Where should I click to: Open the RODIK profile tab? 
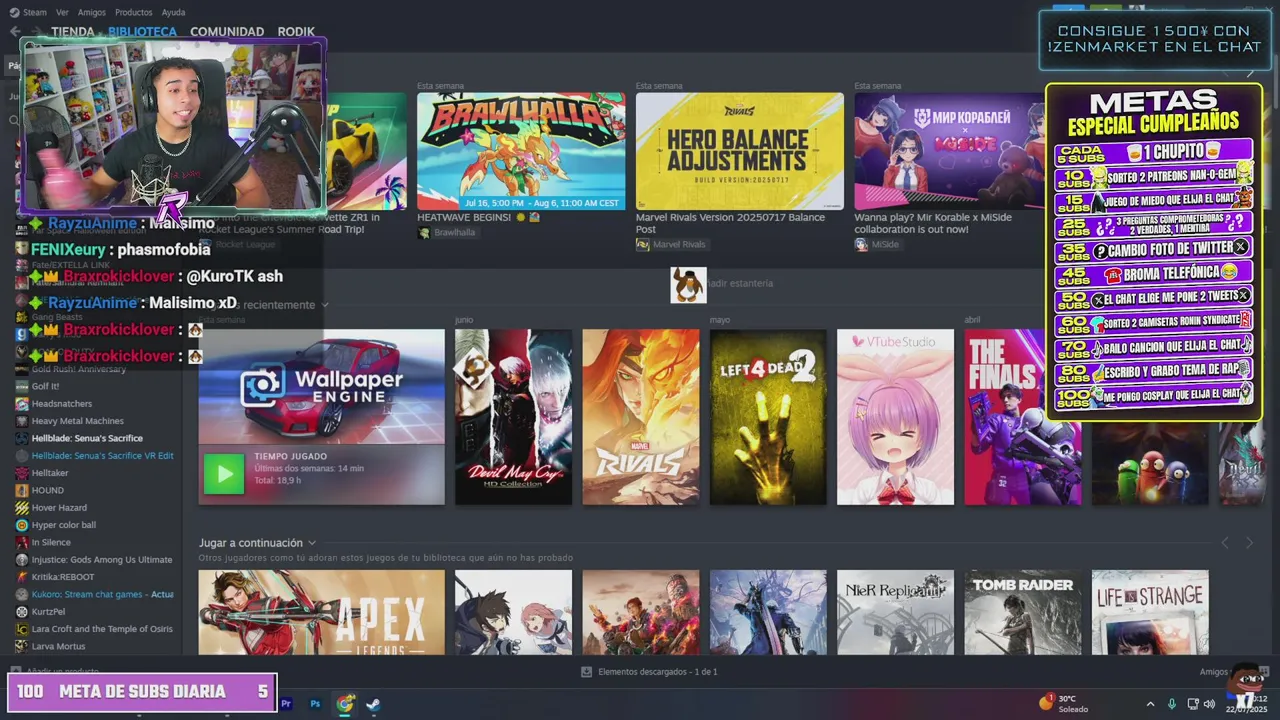coord(296,32)
